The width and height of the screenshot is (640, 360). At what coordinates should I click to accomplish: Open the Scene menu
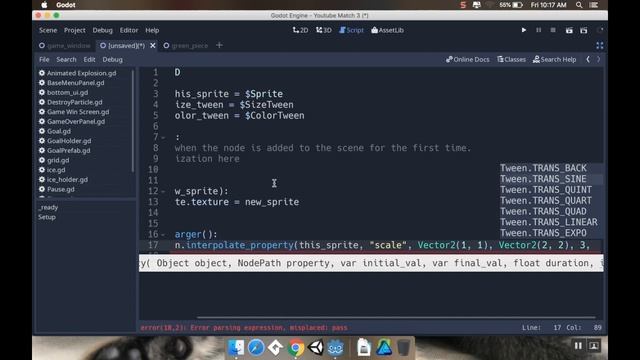tap(48, 30)
